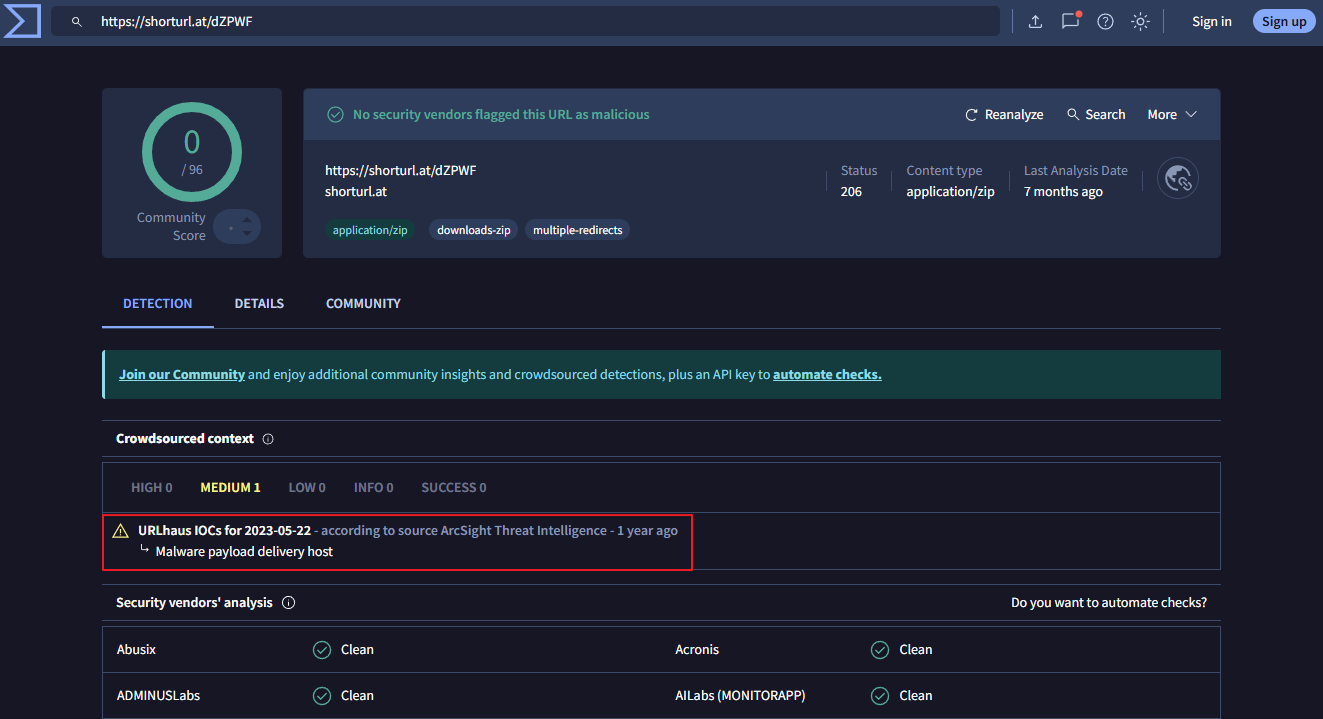Open the Join our Community link
1323x719 pixels.
182,374
